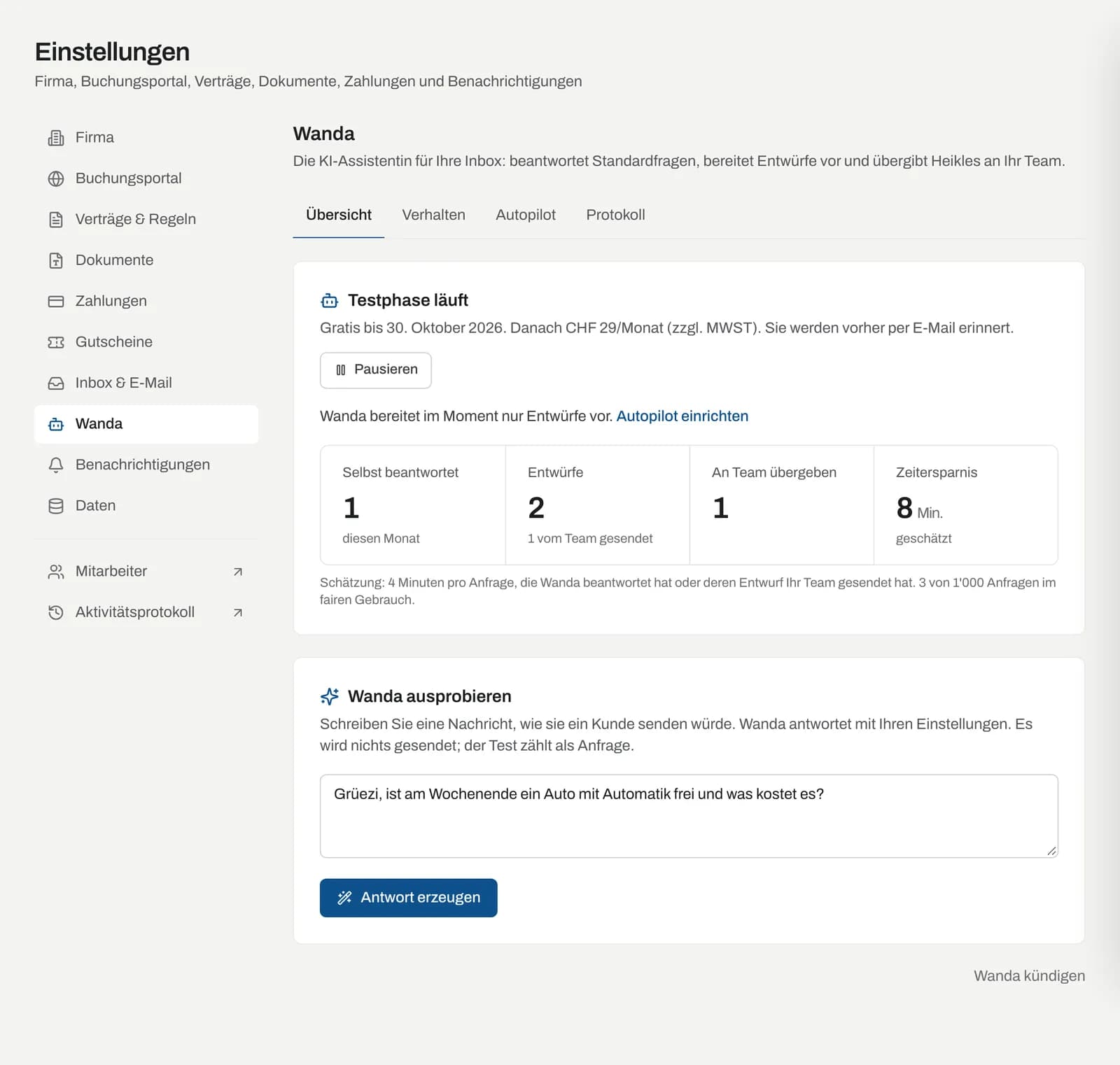Click the Mitarbeiter people icon
Image resolution: width=1120 pixels, height=1065 pixels.
point(56,572)
